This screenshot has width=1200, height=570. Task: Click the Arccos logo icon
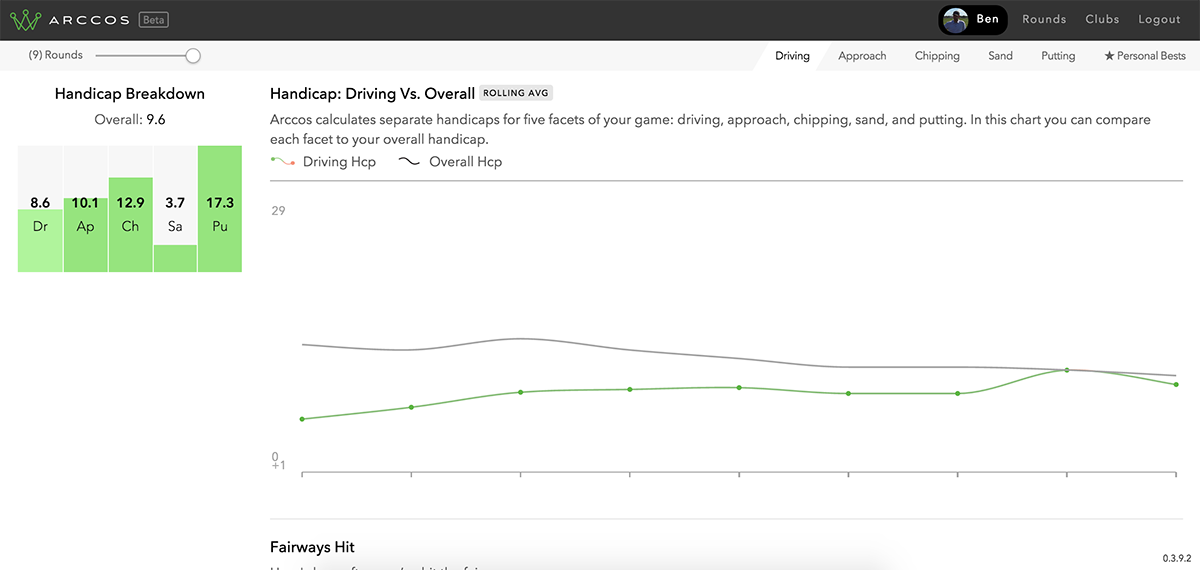[25, 20]
